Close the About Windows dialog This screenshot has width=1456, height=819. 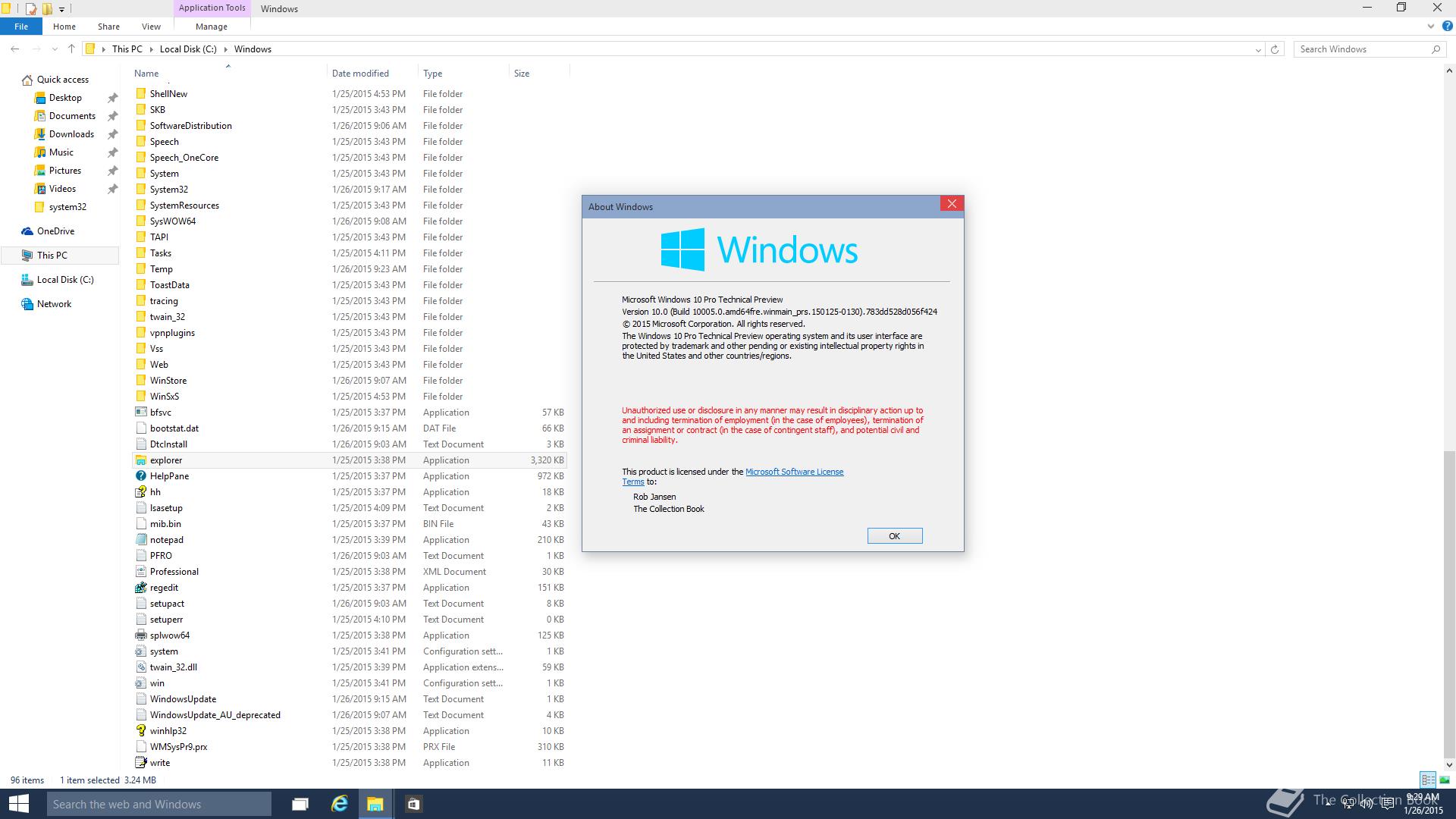[952, 203]
